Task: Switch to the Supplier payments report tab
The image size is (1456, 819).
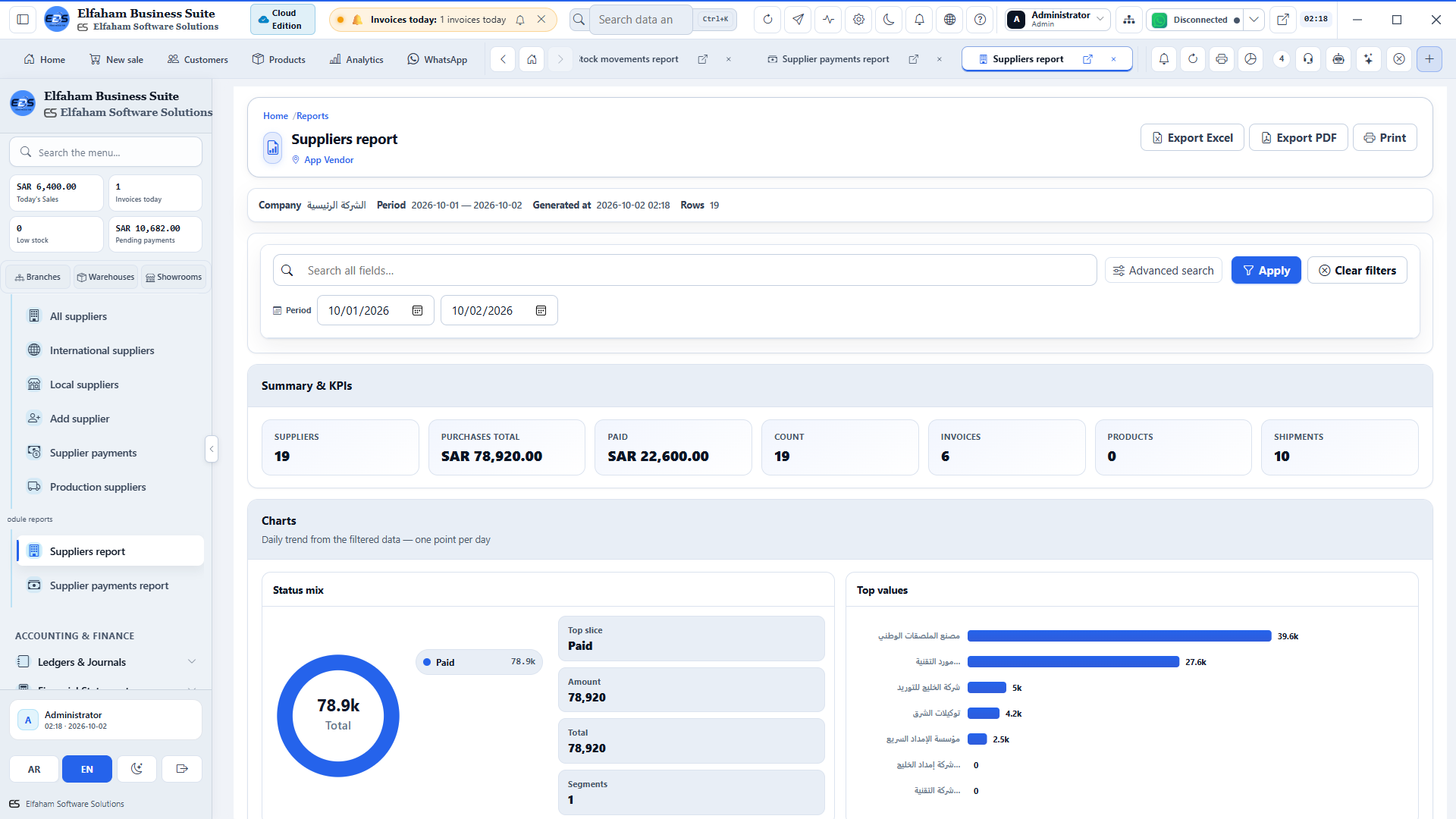Action: pos(828,59)
